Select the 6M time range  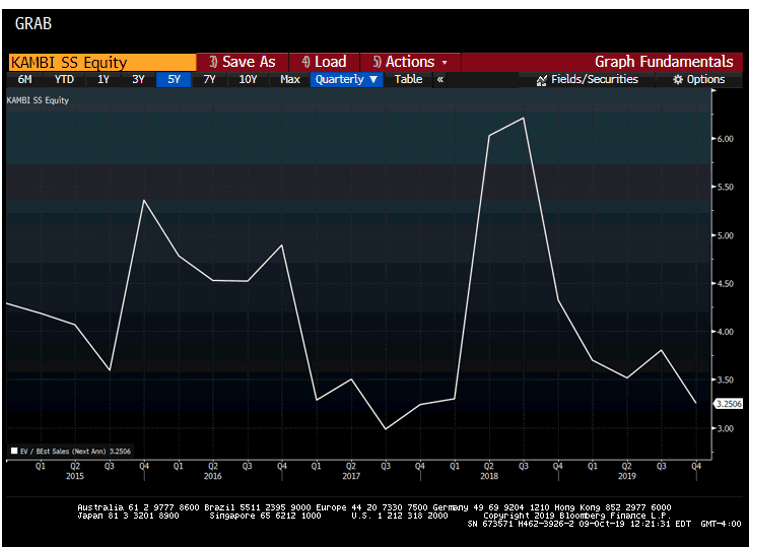coord(25,79)
